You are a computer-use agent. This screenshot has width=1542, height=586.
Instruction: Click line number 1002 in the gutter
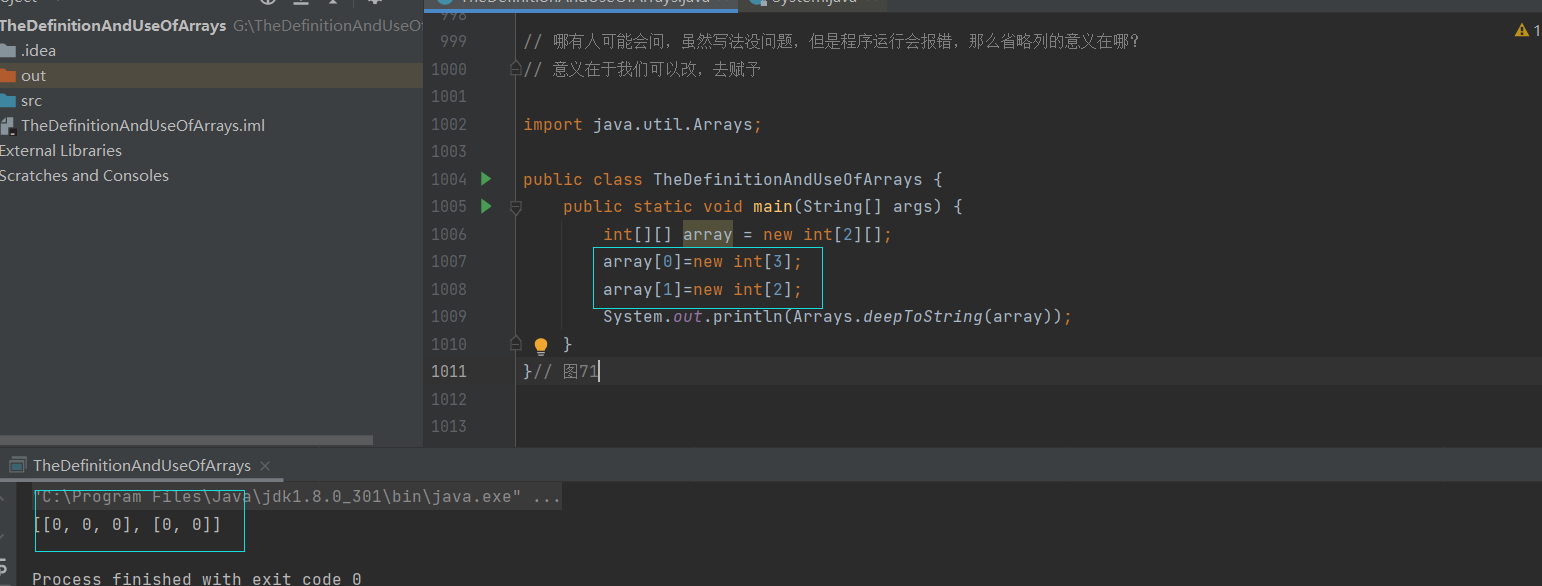[x=449, y=124]
